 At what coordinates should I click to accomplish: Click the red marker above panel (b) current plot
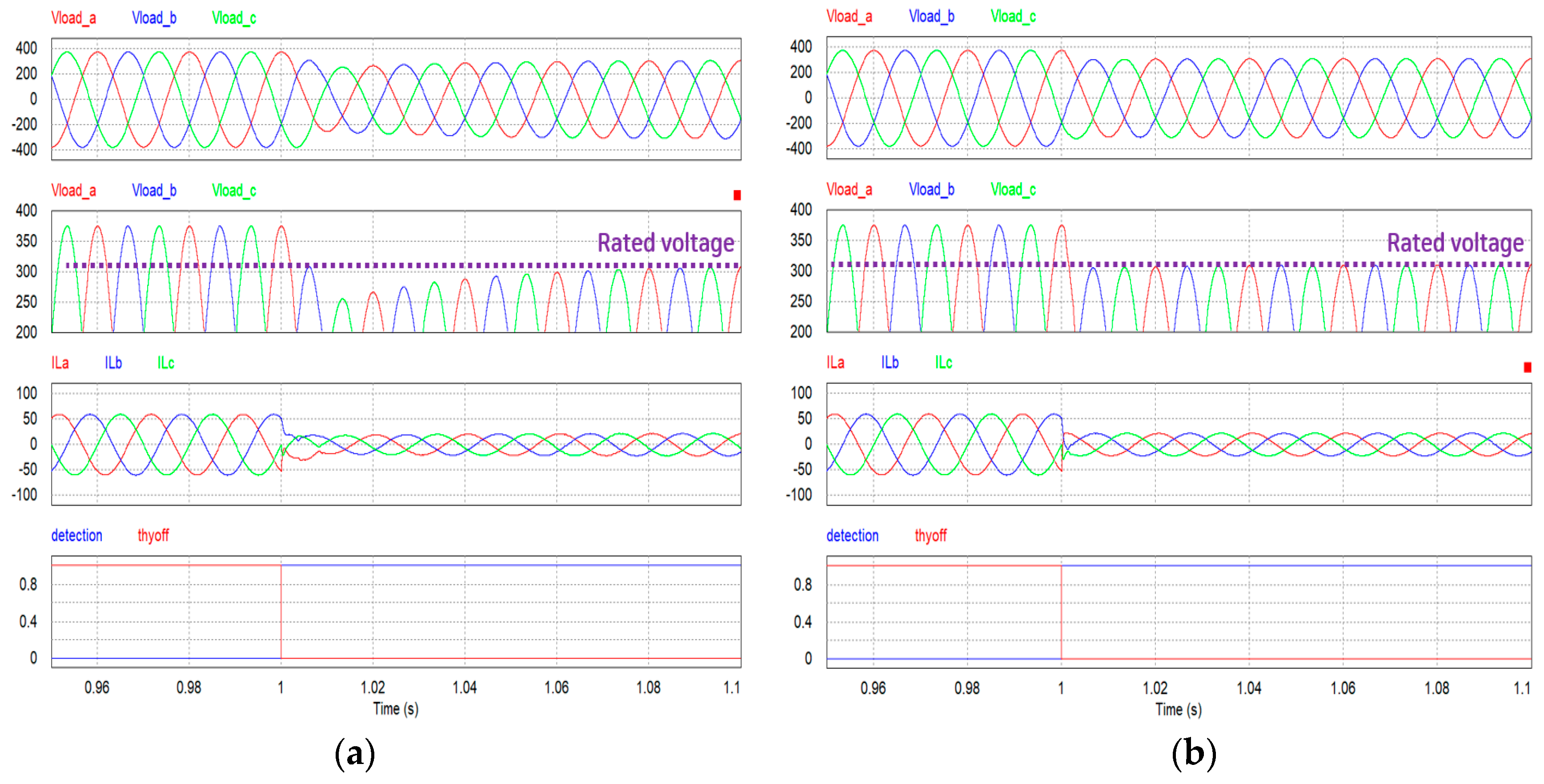1527,367
